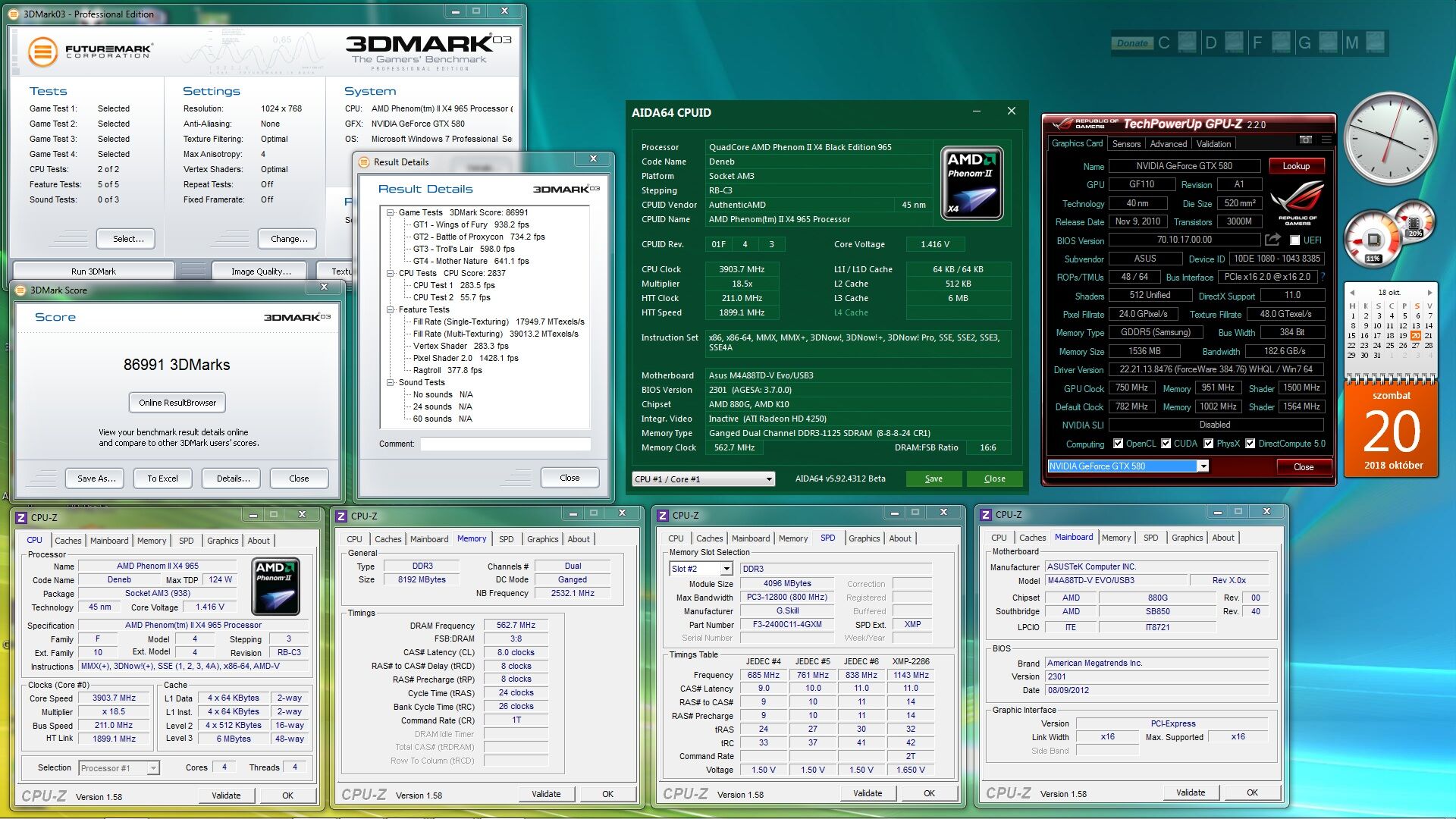Image resolution: width=1456 pixels, height=819 pixels.
Task: Toggle the DirectCompute 5.0 checkbox
Action: pos(1250,444)
